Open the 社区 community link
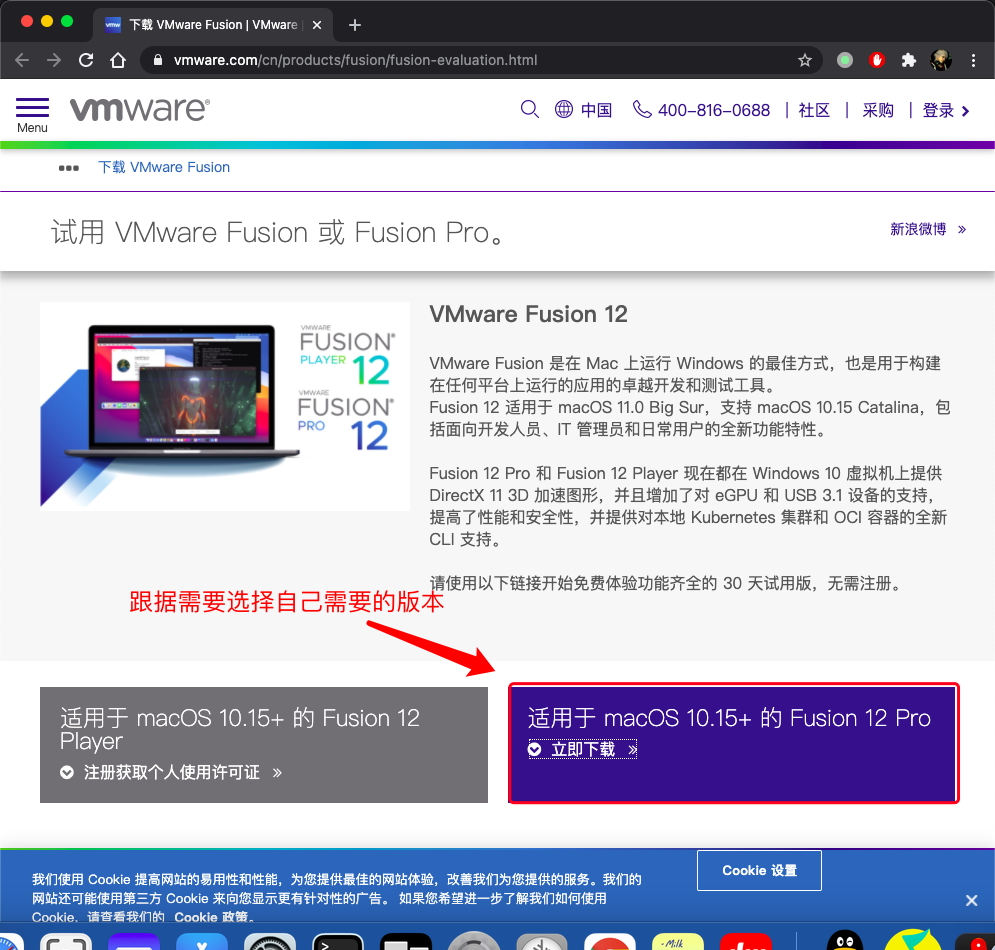Image resolution: width=995 pixels, height=950 pixels. [x=814, y=110]
